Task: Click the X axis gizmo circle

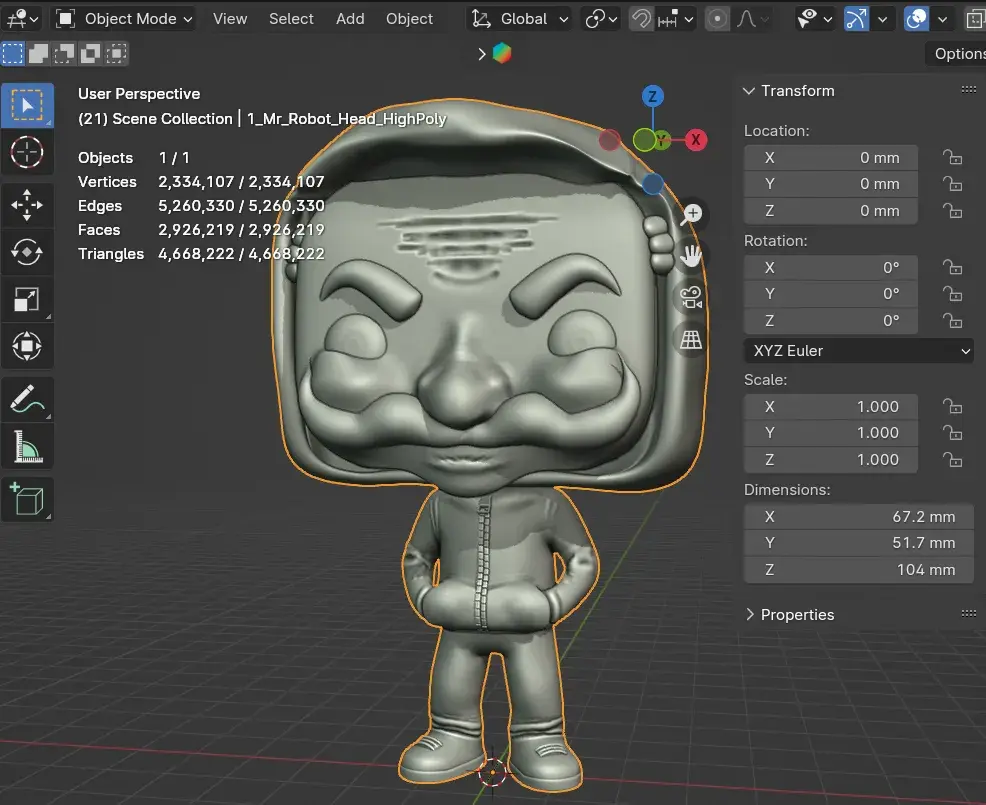Action: tap(696, 140)
